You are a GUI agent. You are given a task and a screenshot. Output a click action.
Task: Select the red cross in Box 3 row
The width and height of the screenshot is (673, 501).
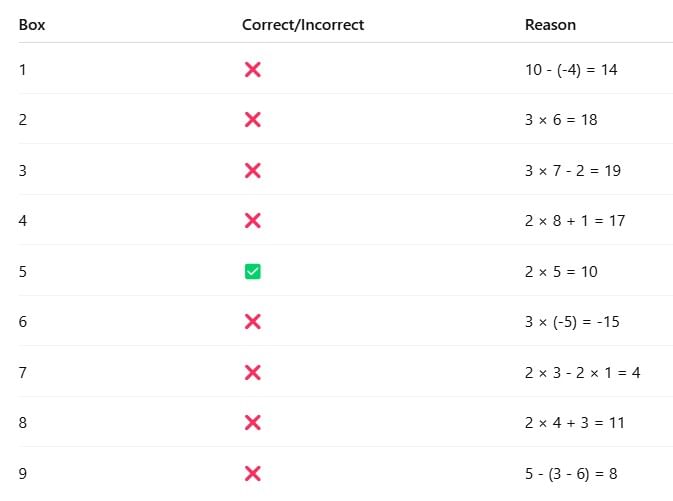point(252,170)
